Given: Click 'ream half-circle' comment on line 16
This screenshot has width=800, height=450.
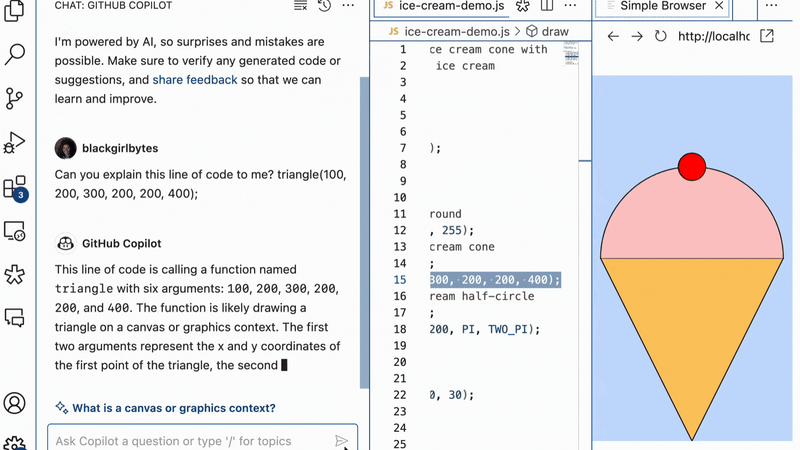Looking at the screenshot, I should [482, 296].
